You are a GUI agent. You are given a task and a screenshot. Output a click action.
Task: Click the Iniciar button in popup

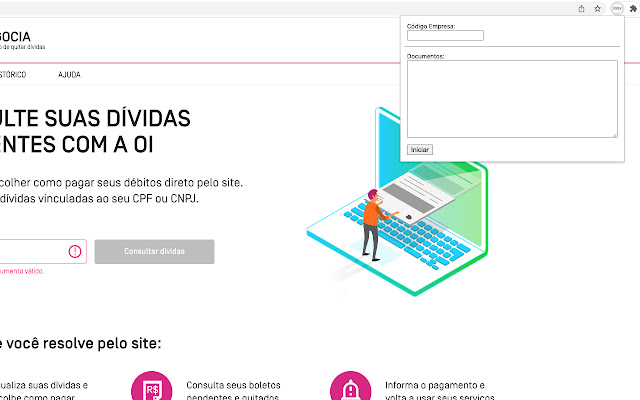(420, 149)
